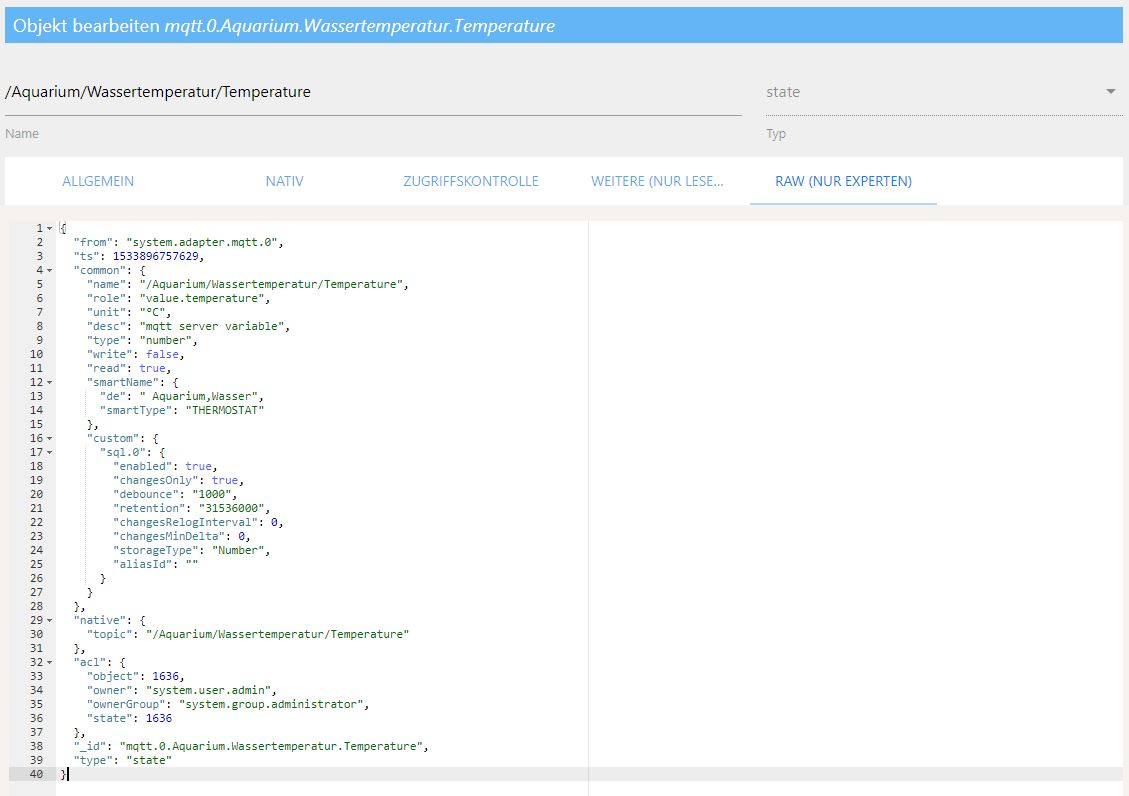
Task: Click the "state": 1636 line
Action: coord(129,718)
